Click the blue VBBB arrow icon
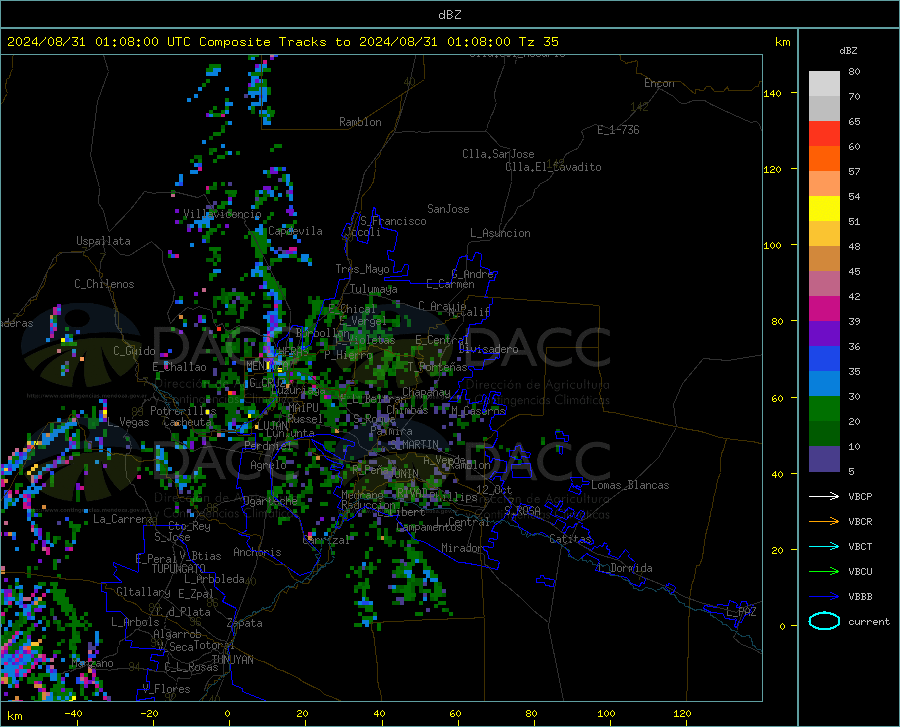Image resolution: width=900 pixels, height=727 pixels. tap(824, 597)
